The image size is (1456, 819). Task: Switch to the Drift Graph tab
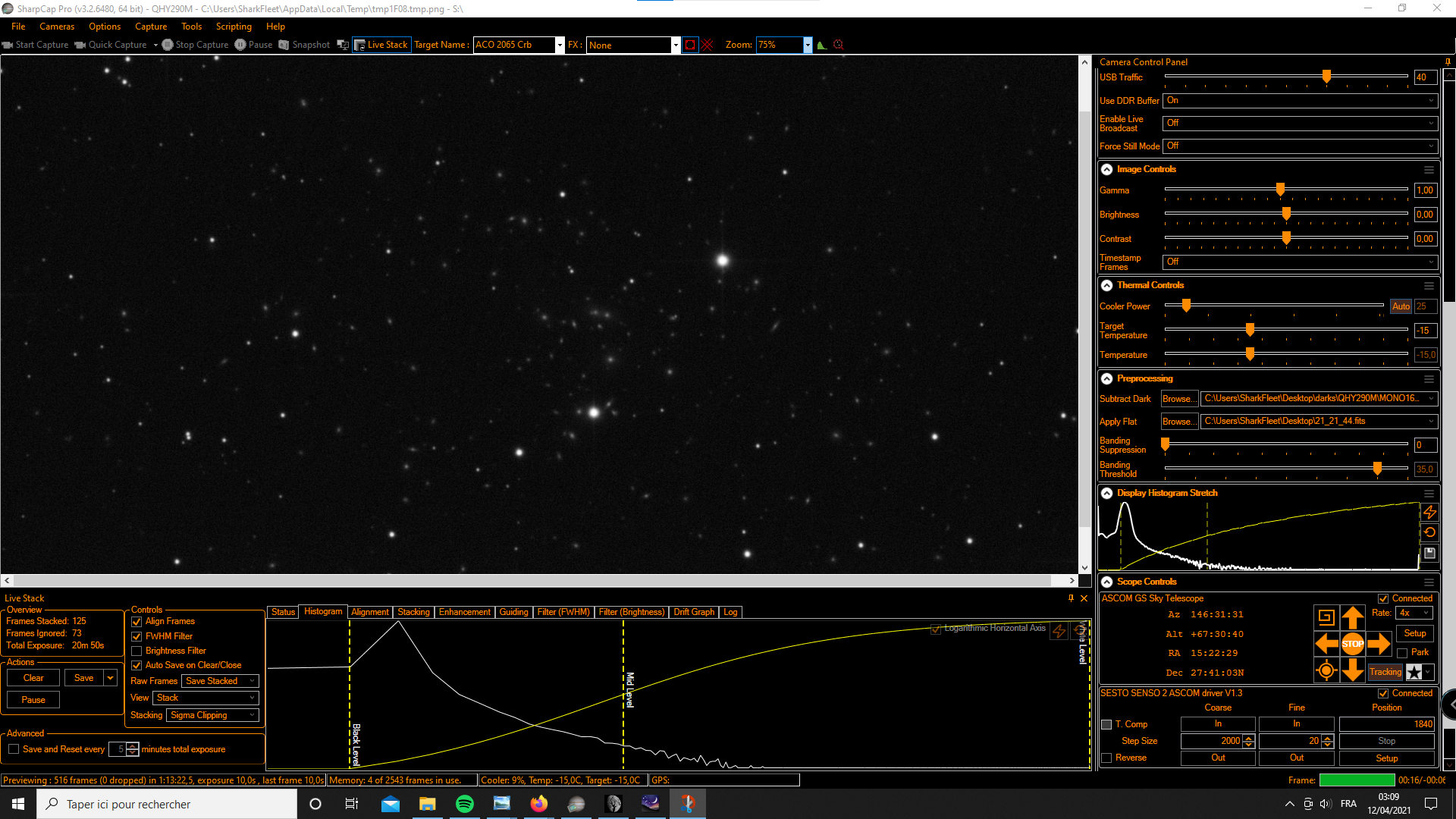pos(693,612)
